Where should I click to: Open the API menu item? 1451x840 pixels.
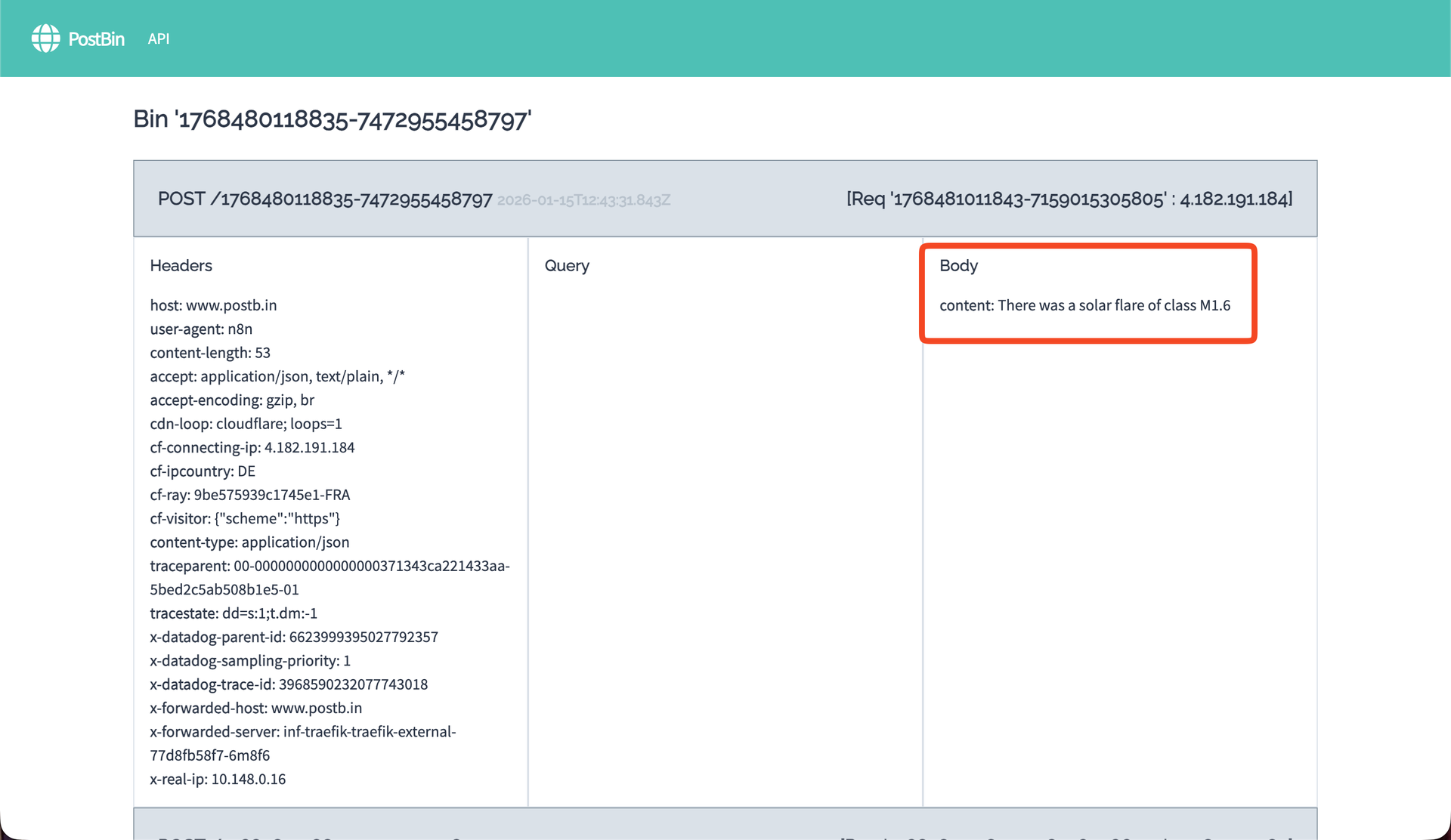(159, 39)
